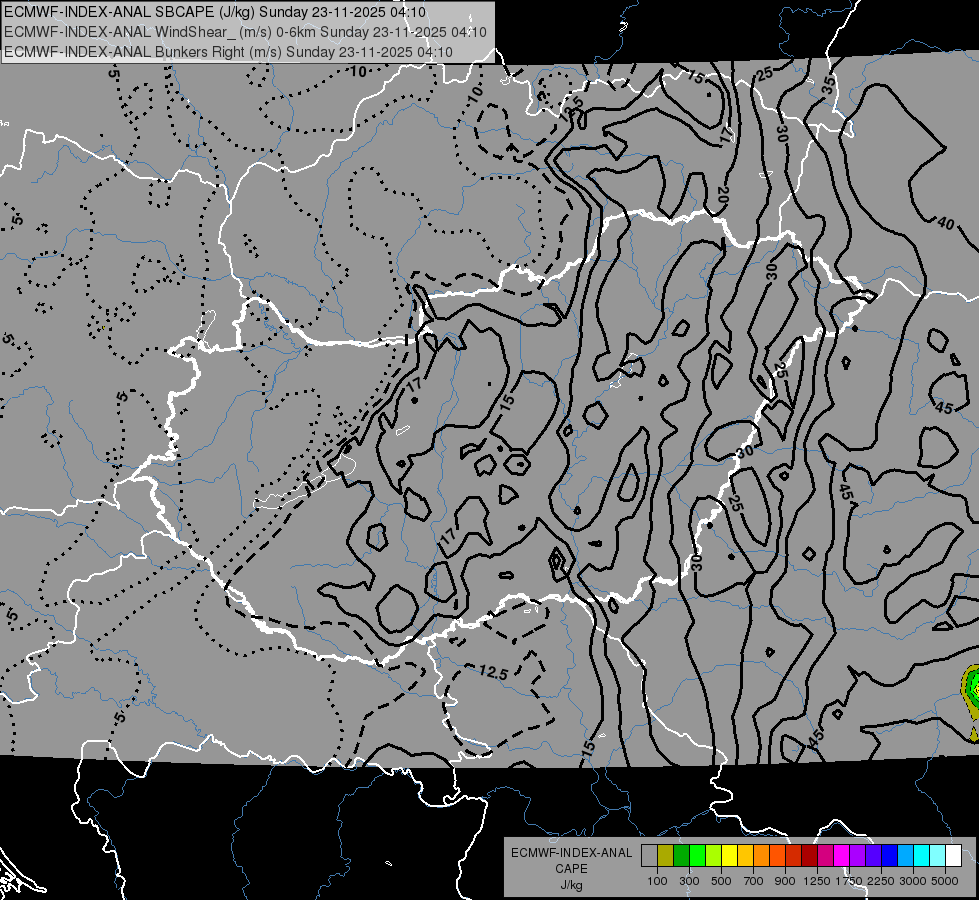
Task: Click the legend value 2250
Action: pyautogui.click(x=880, y=881)
